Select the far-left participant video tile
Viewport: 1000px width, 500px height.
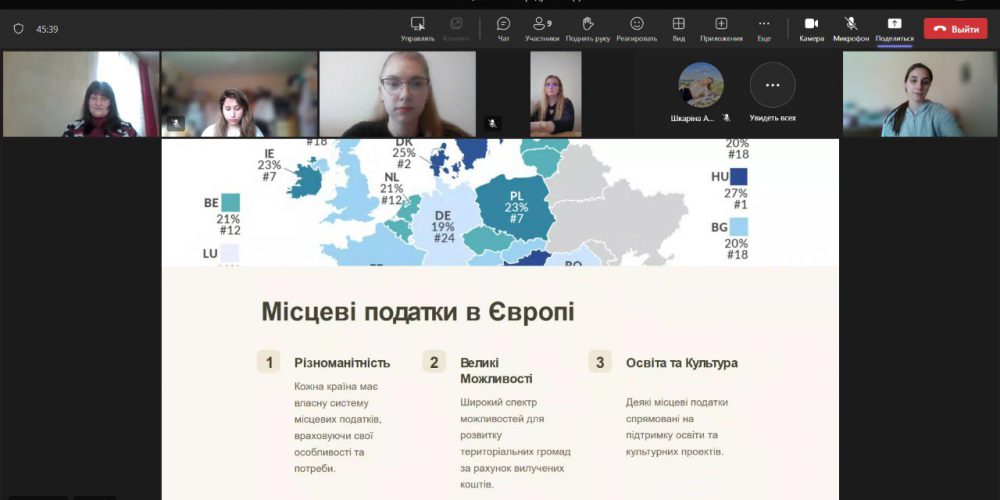[x=80, y=94]
